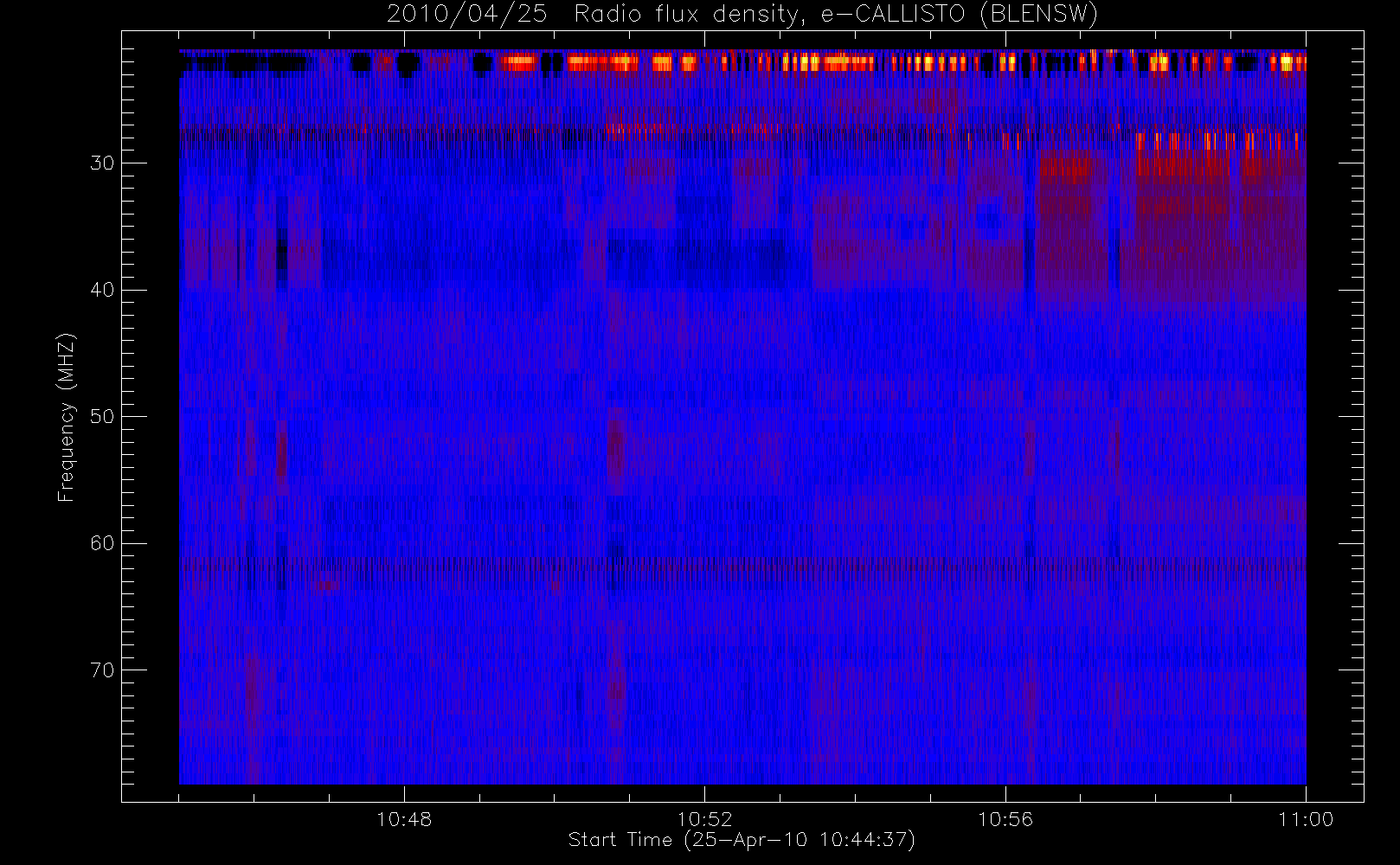
Task: Click the '50' frequency tick label
Action: click(x=102, y=417)
